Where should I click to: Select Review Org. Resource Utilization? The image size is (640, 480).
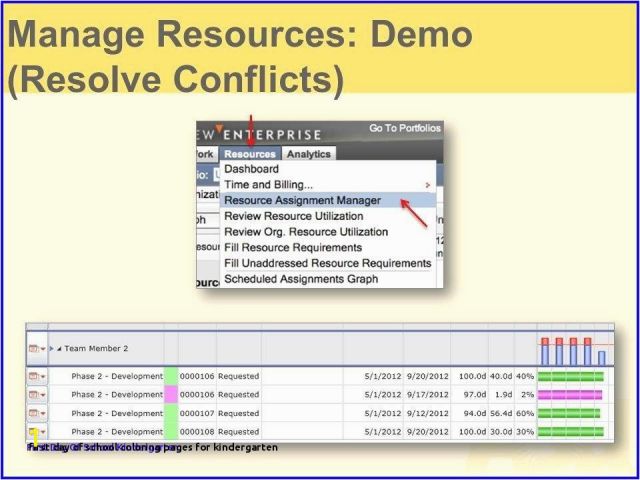point(306,232)
